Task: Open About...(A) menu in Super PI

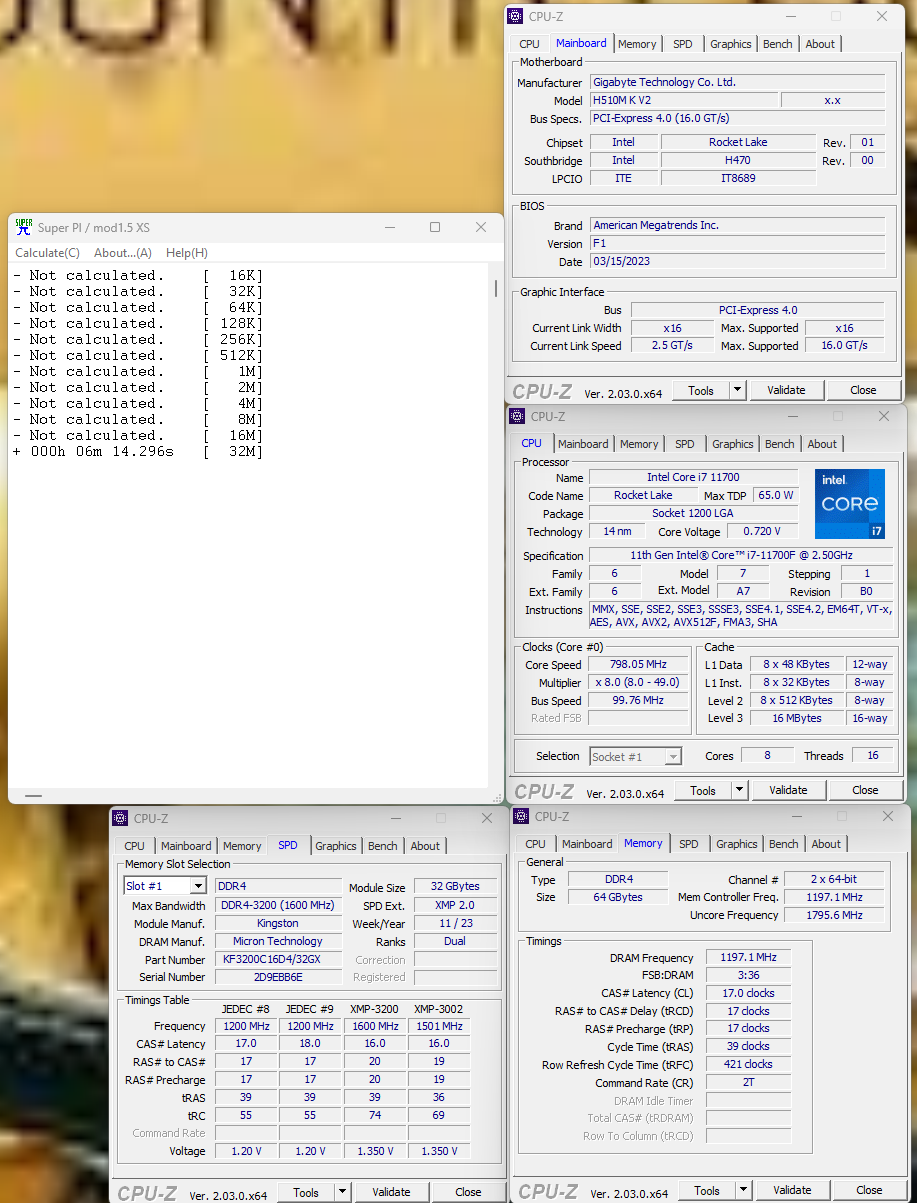Action: coord(123,253)
